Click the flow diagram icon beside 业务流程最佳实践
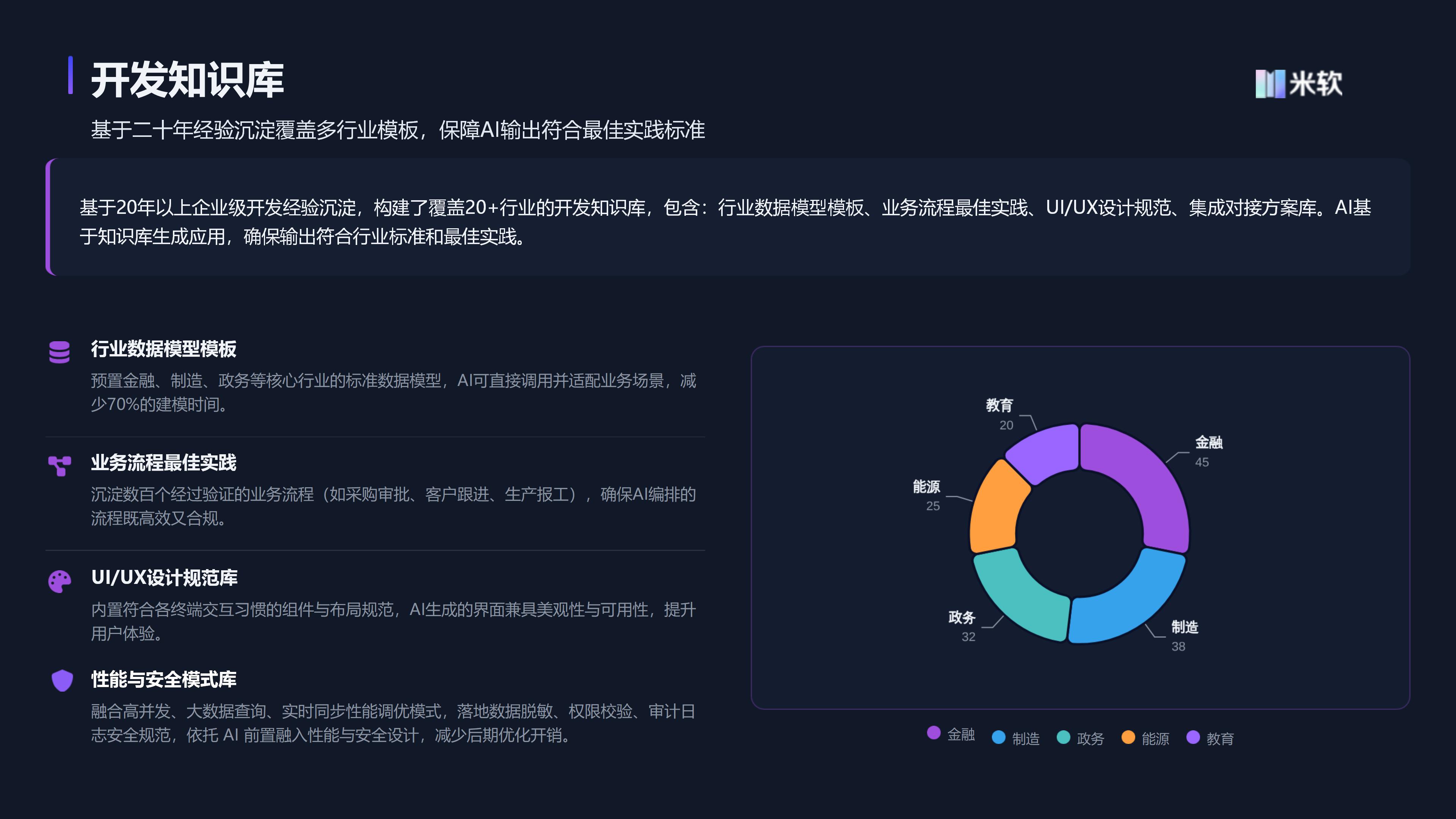The image size is (1456, 819). [60, 466]
